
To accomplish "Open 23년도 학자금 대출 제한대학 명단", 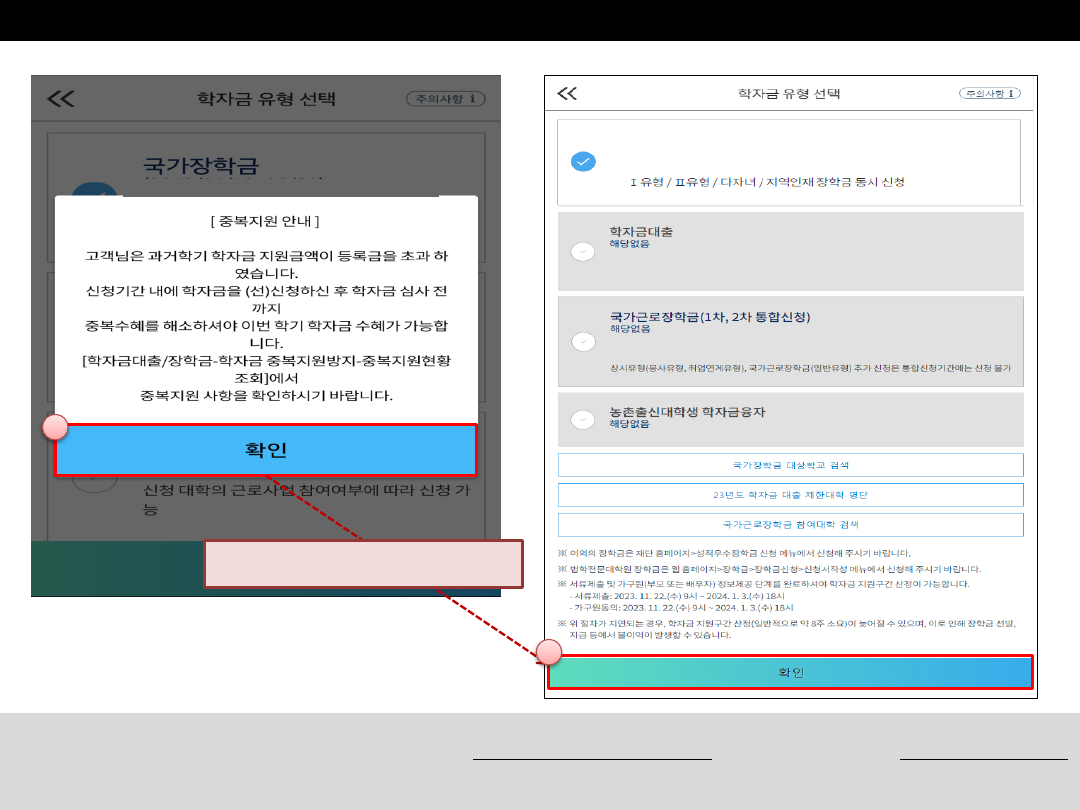I will [x=790, y=495].
